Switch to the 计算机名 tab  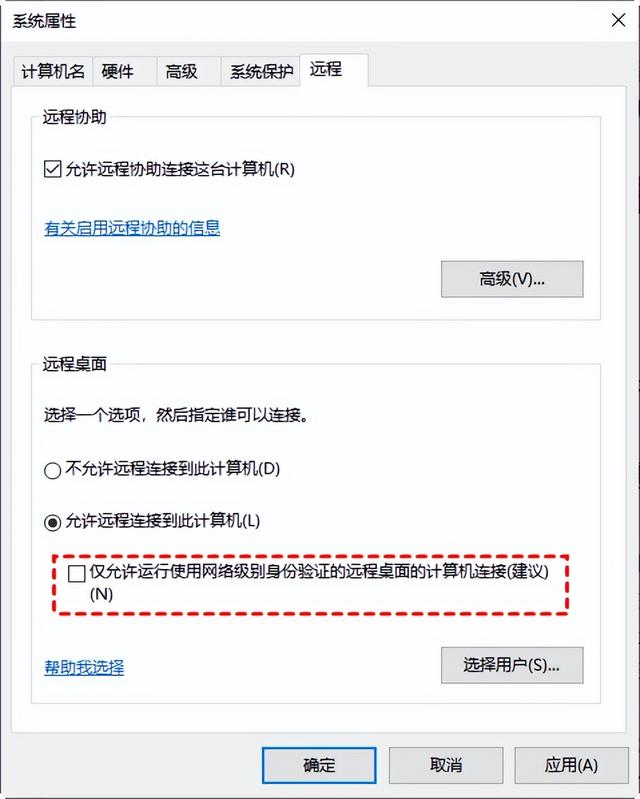tap(53, 71)
